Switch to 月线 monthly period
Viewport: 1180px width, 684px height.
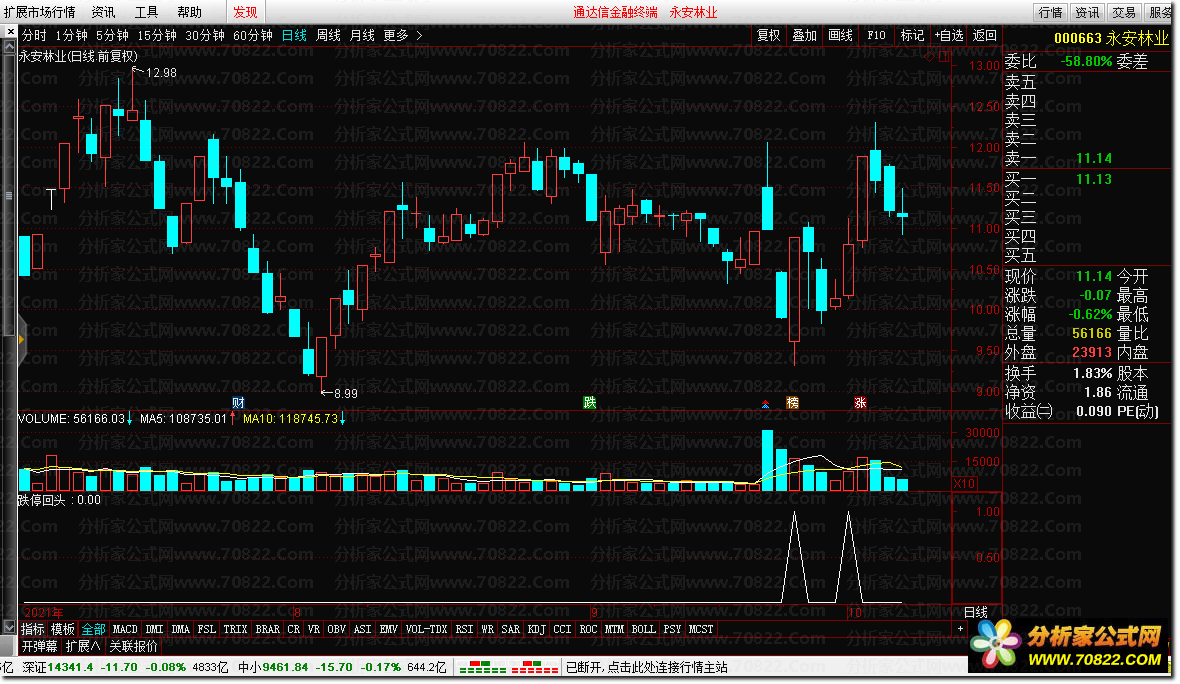coord(362,35)
